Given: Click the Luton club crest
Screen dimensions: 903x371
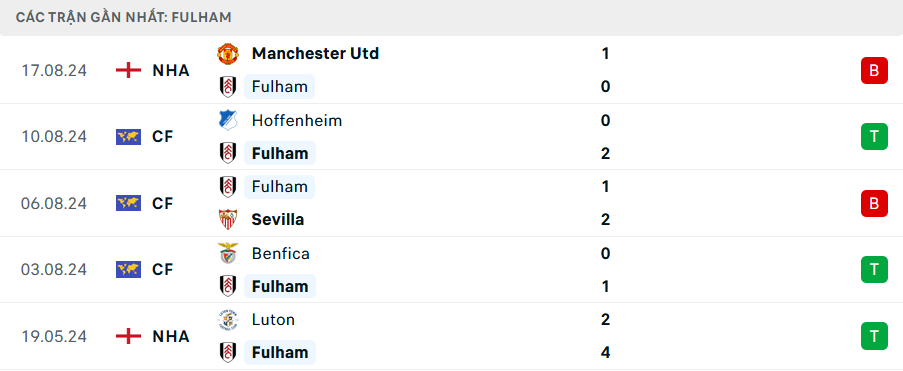Looking at the screenshot, I should (227, 320).
